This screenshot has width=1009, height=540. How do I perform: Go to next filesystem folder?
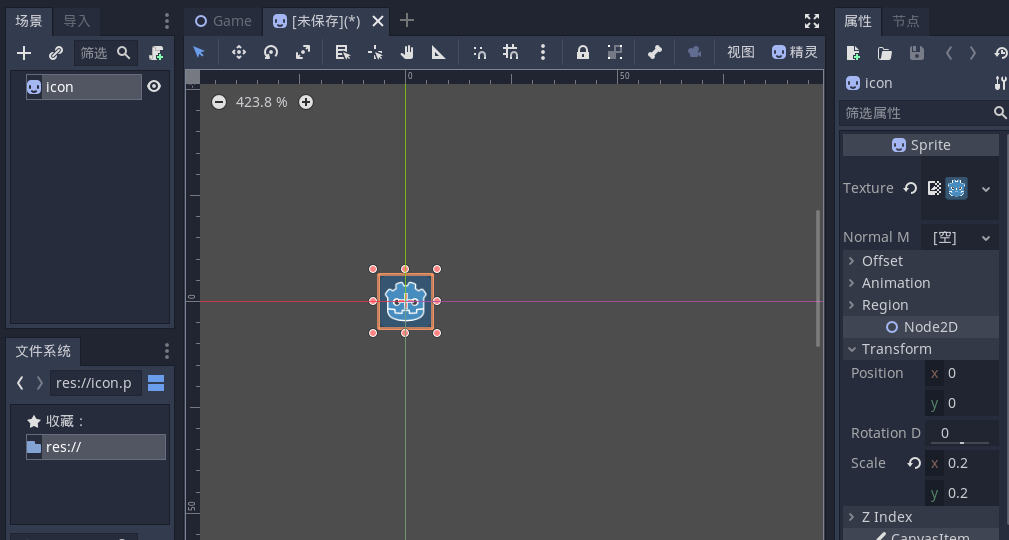pos(39,383)
